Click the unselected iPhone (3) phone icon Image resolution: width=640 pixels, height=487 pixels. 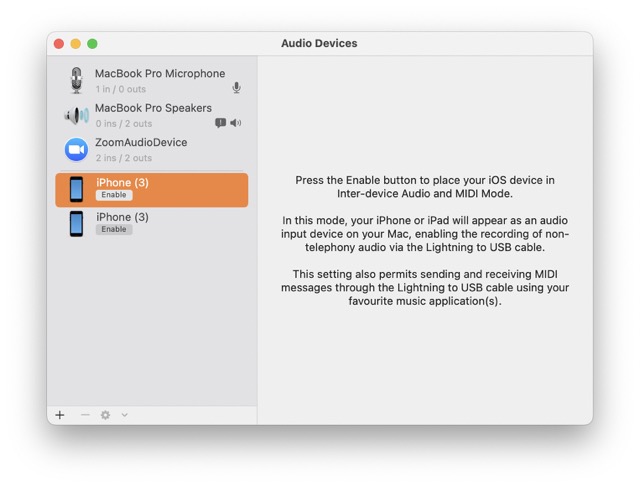tap(76, 224)
